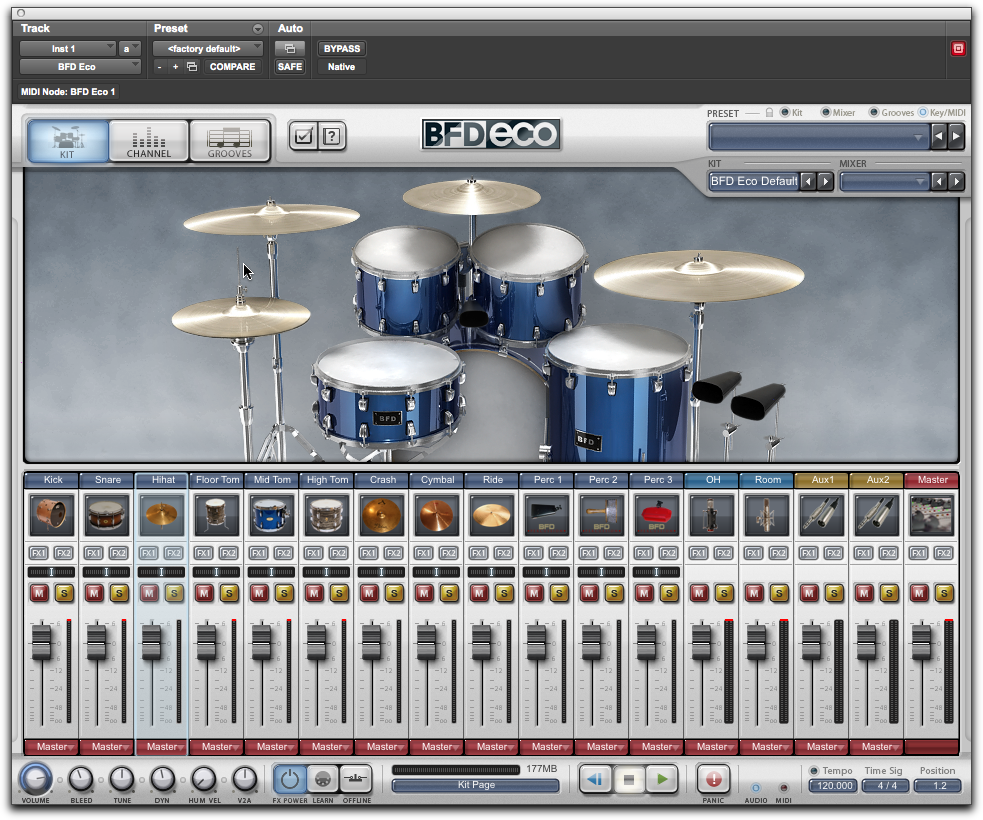Select the High Tom kit piece icon
The height and width of the screenshot is (820, 983).
[x=327, y=515]
